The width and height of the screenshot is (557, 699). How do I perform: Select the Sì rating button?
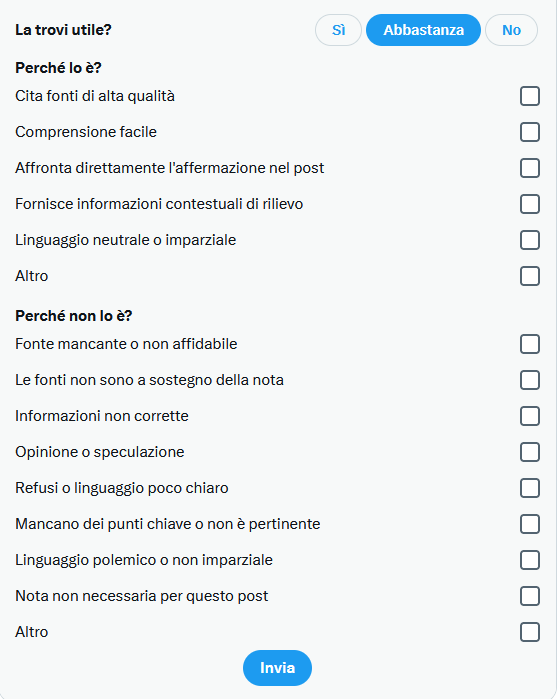[338, 30]
